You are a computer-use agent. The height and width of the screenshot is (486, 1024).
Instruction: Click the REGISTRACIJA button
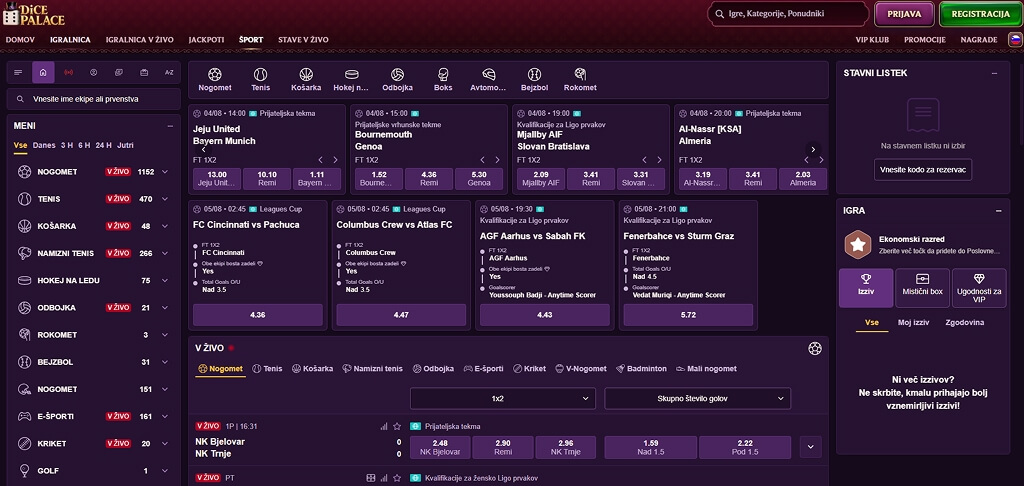tap(981, 14)
